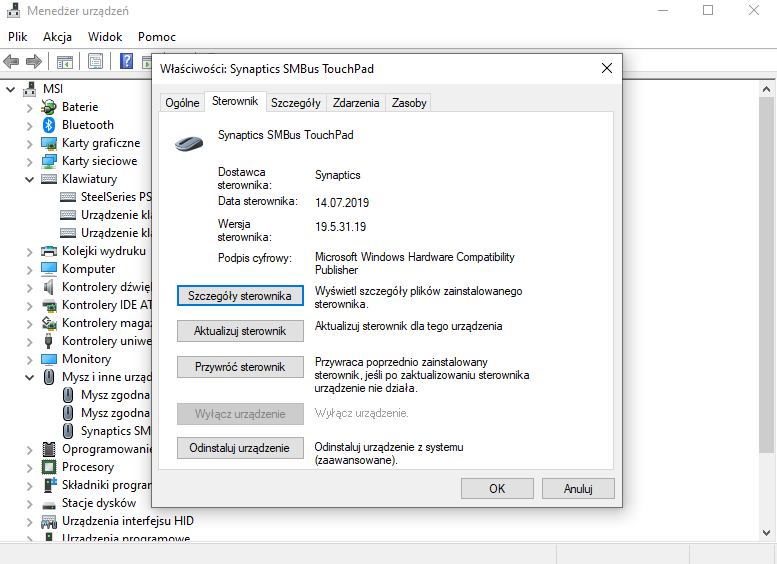Click the Karty graficzne display adapter icon
Image resolution: width=777 pixels, height=564 pixels.
pos(49,143)
